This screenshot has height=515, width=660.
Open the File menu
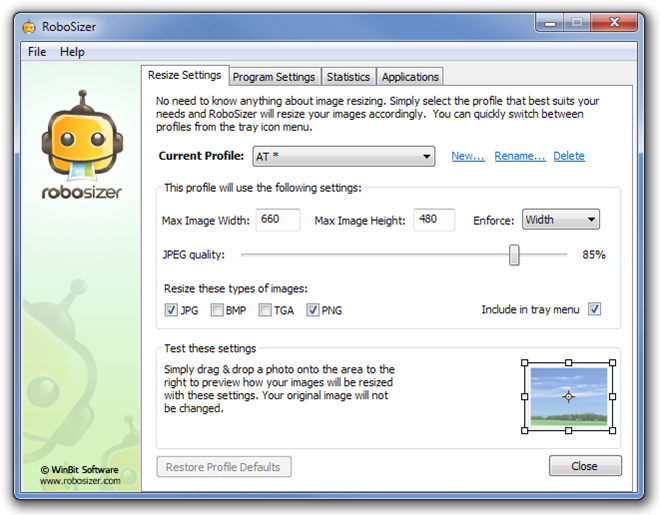[37, 52]
